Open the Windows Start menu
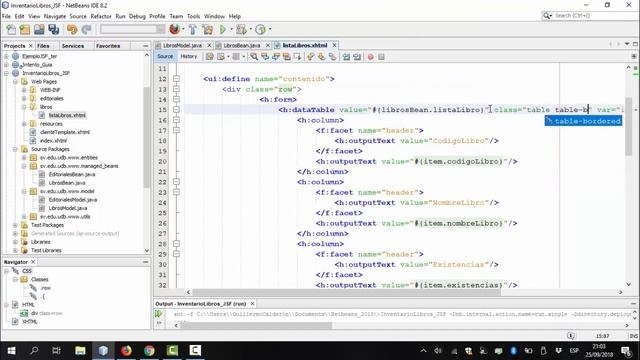 click(x=11, y=351)
